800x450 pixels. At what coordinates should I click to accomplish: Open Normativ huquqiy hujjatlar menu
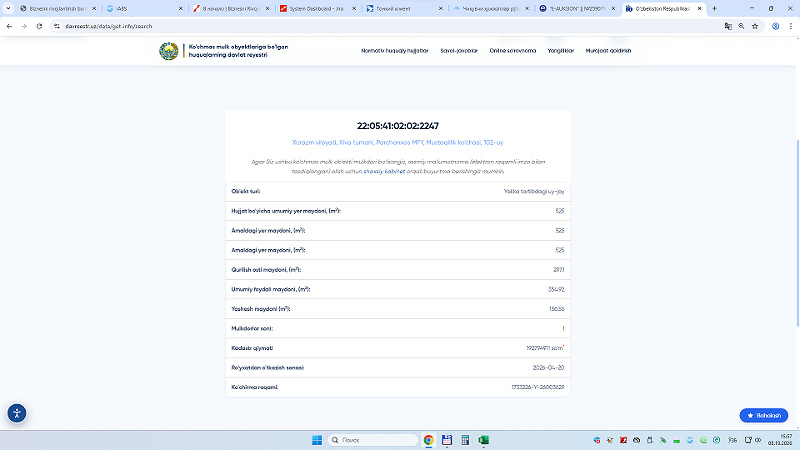click(394, 51)
